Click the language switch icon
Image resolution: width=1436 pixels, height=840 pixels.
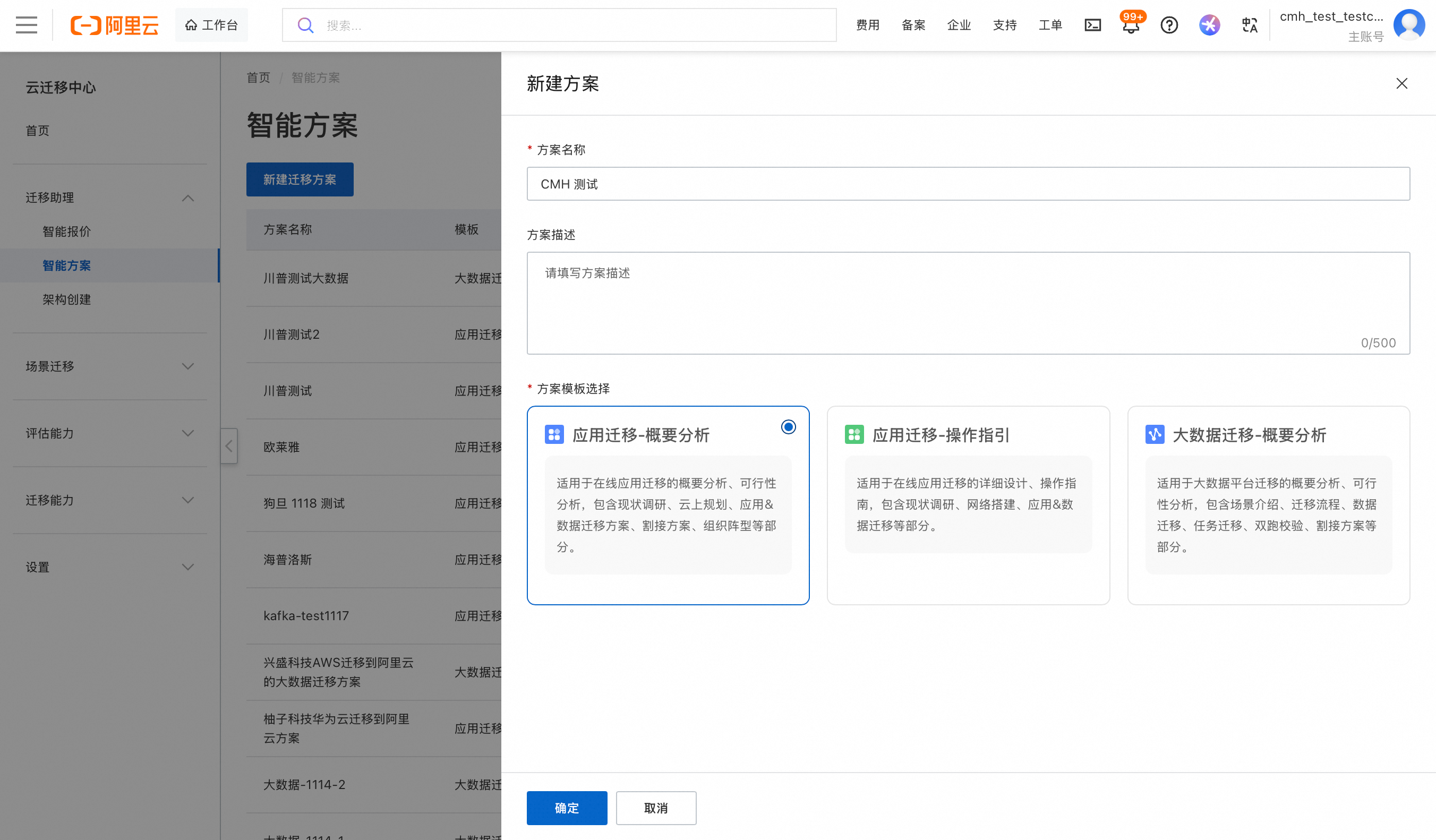[x=1249, y=25]
